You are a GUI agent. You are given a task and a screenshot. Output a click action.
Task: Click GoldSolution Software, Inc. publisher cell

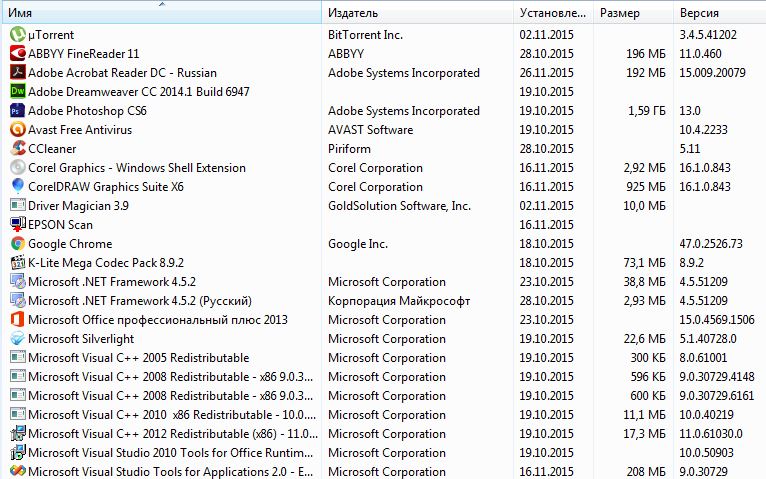point(399,206)
